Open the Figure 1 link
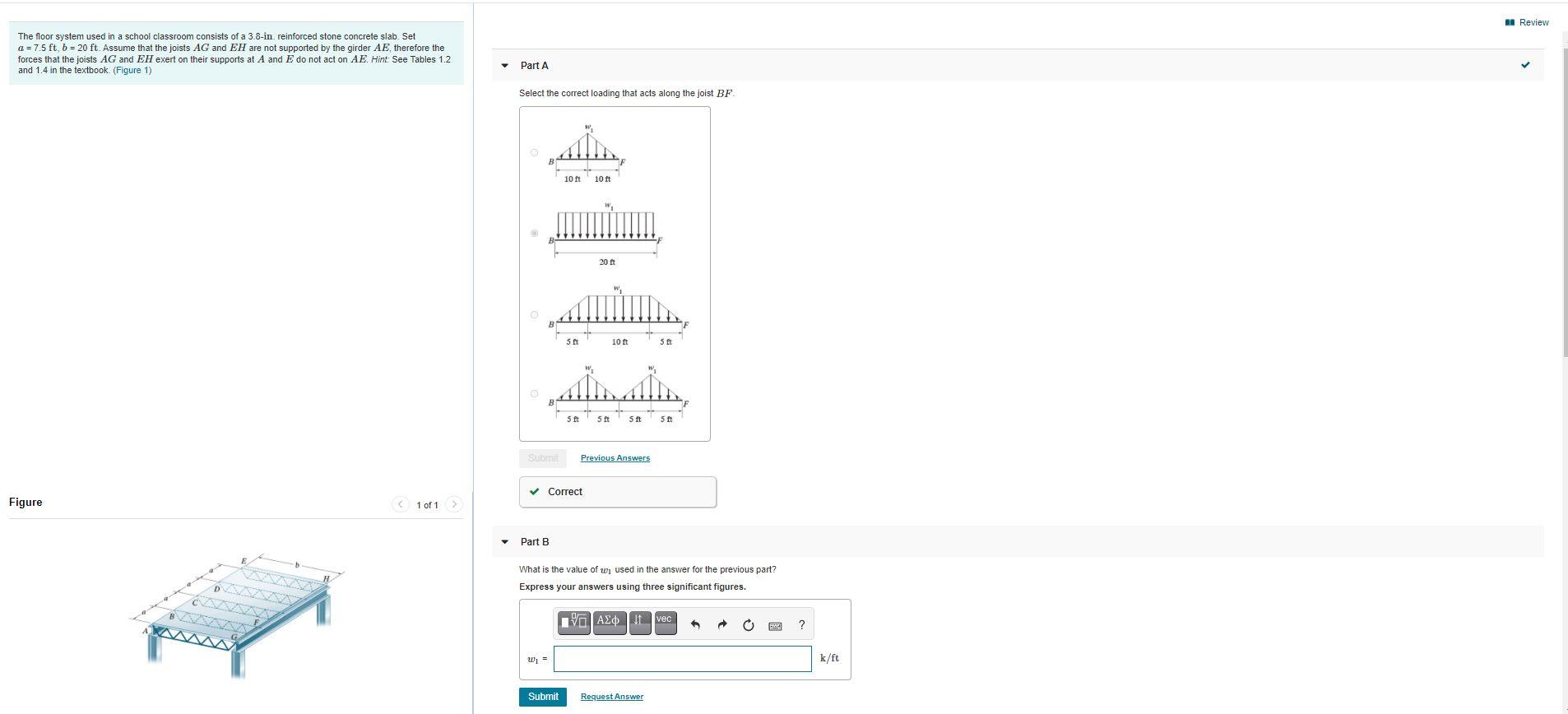1568x714 pixels. [132, 71]
